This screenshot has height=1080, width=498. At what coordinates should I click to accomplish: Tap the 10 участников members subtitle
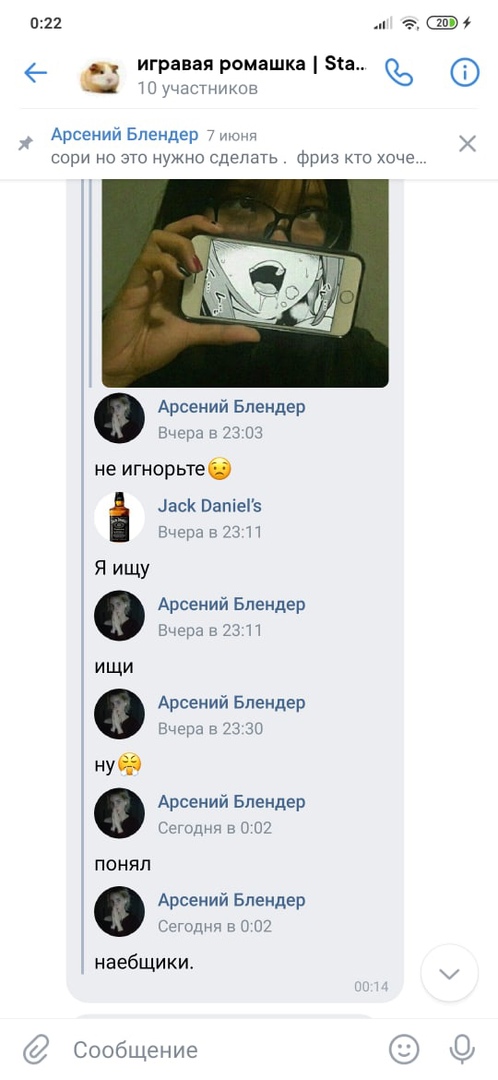198,89
